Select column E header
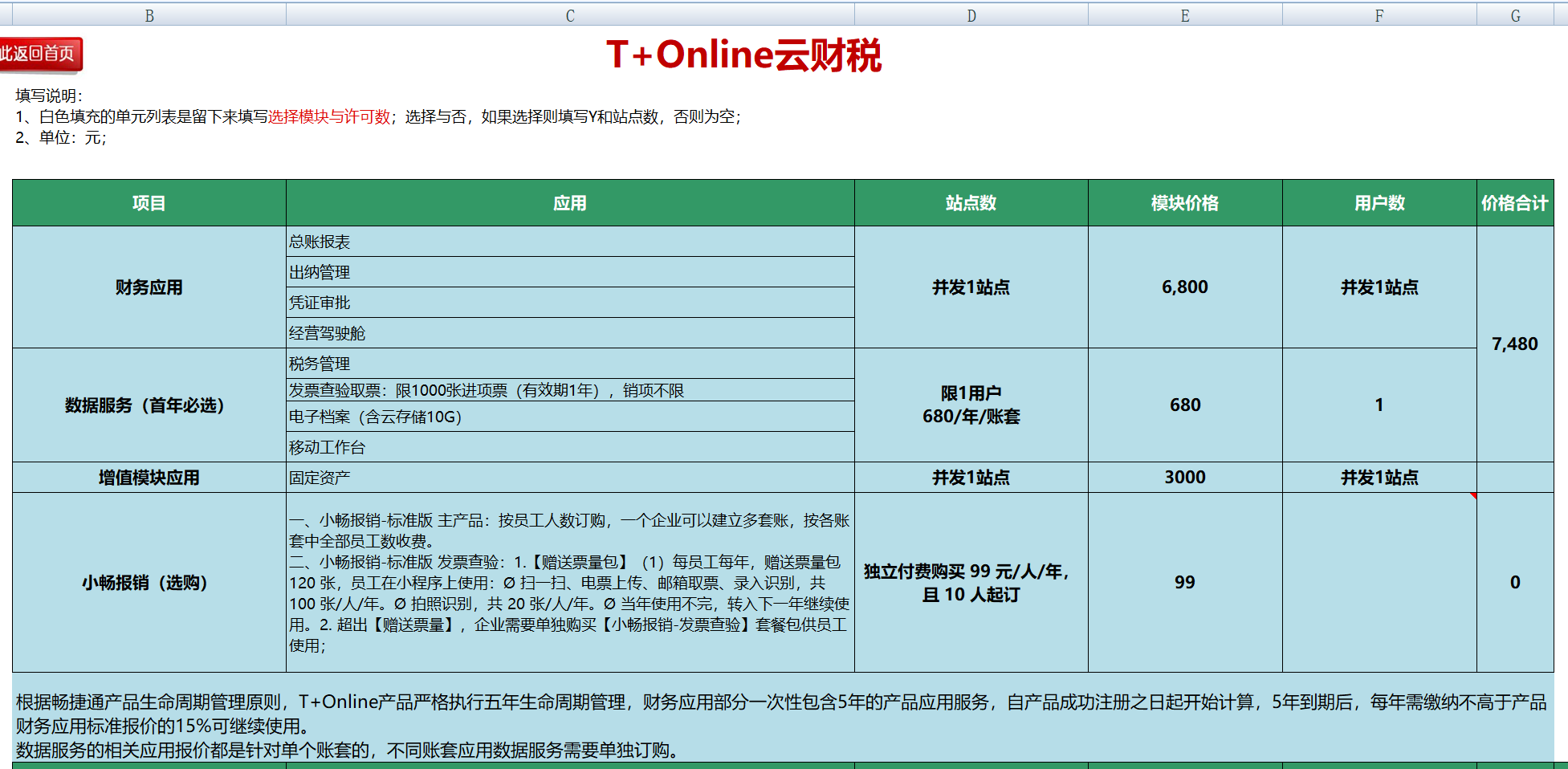1568x769 pixels. click(1185, 15)
